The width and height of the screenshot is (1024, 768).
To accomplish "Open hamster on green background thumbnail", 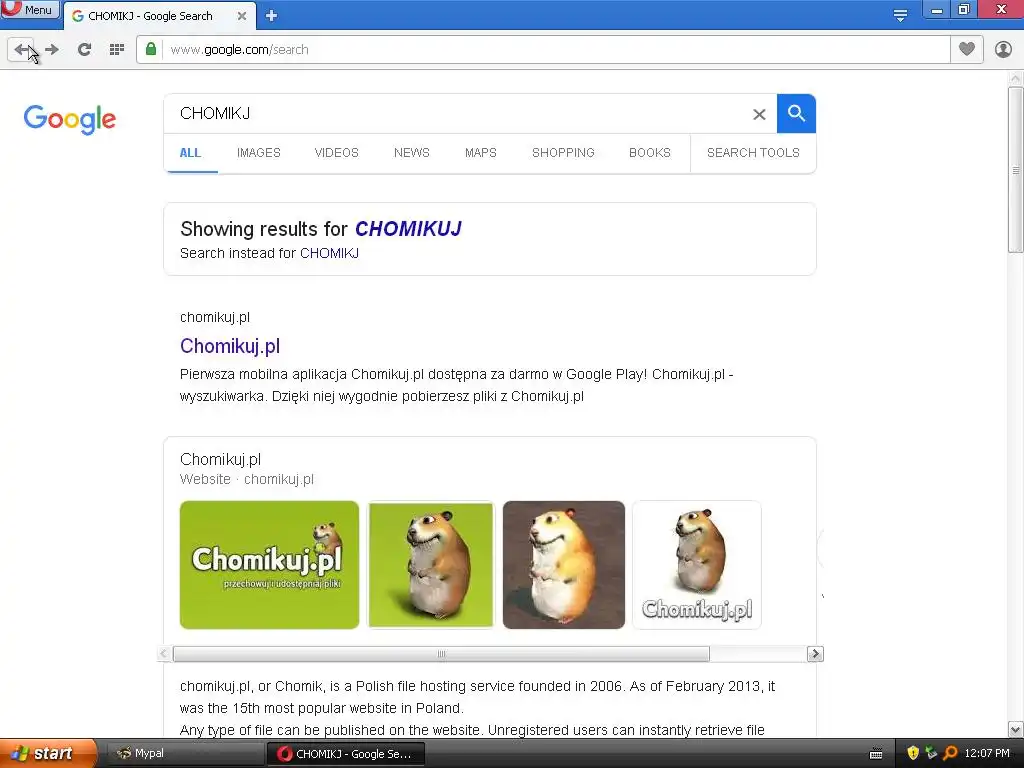I will [431, 565].
